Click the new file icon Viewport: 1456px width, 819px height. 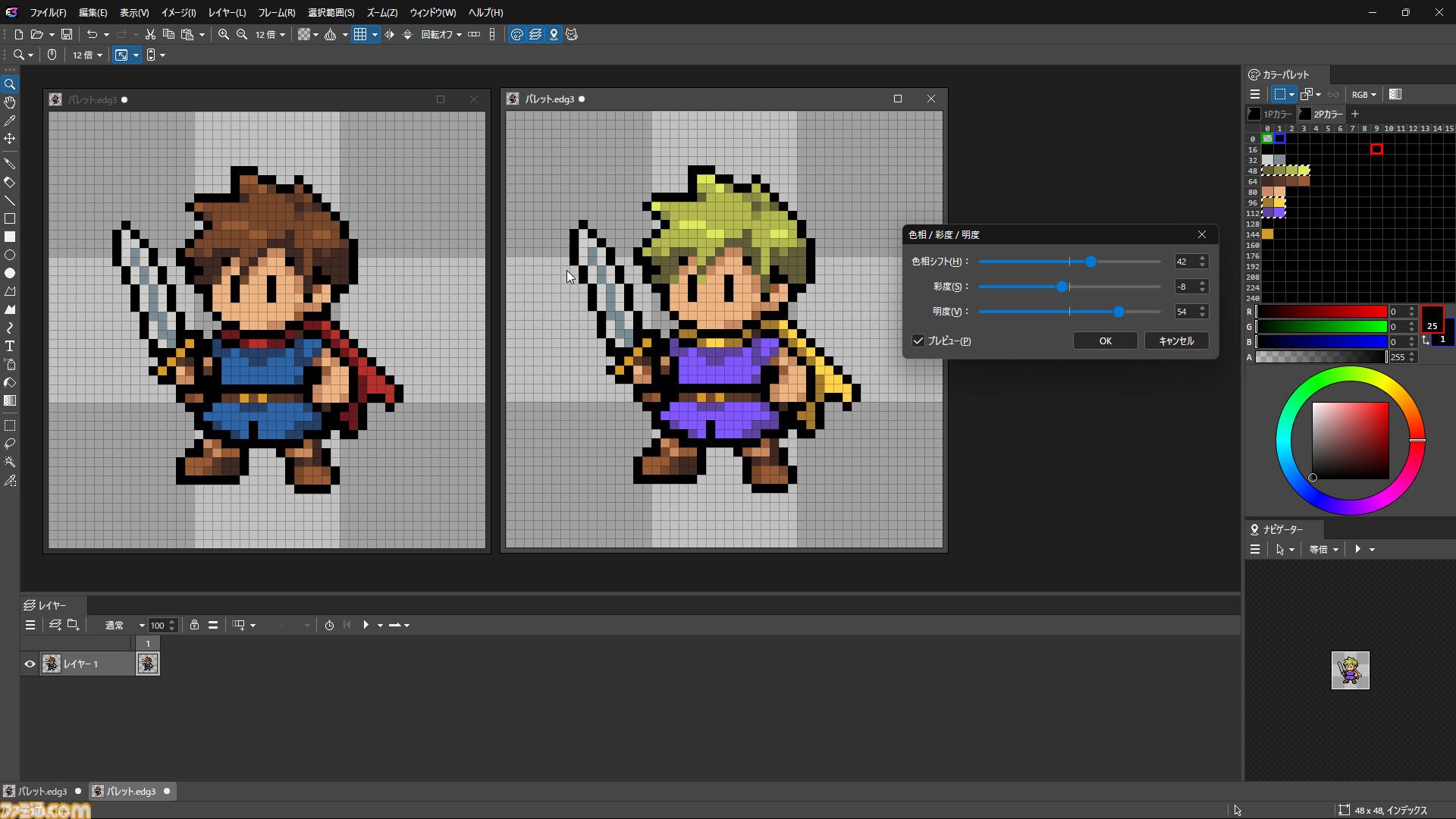(19, 34)
